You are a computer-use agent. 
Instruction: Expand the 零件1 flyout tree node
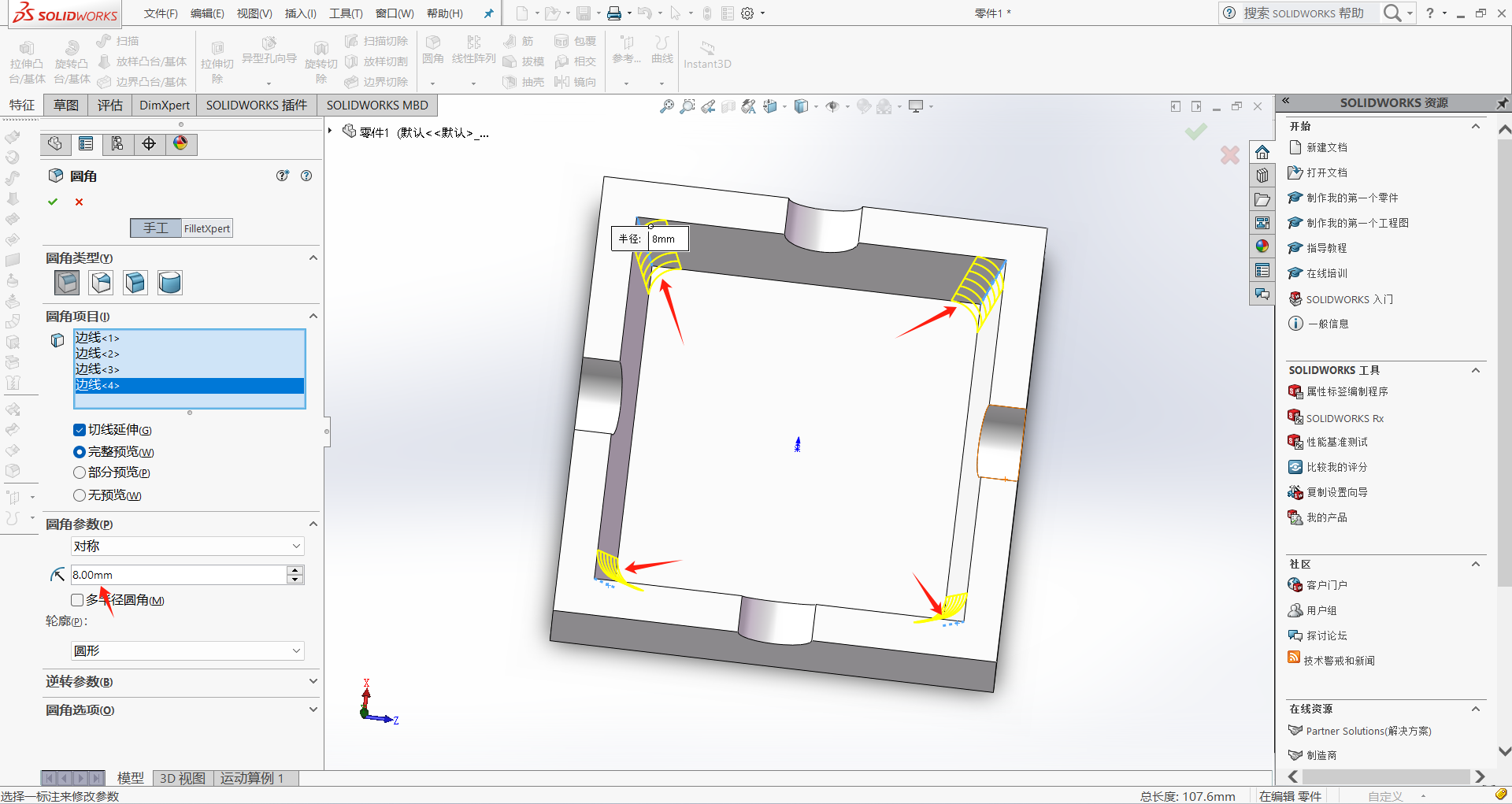pyautogui.click(x=330, y=131)
